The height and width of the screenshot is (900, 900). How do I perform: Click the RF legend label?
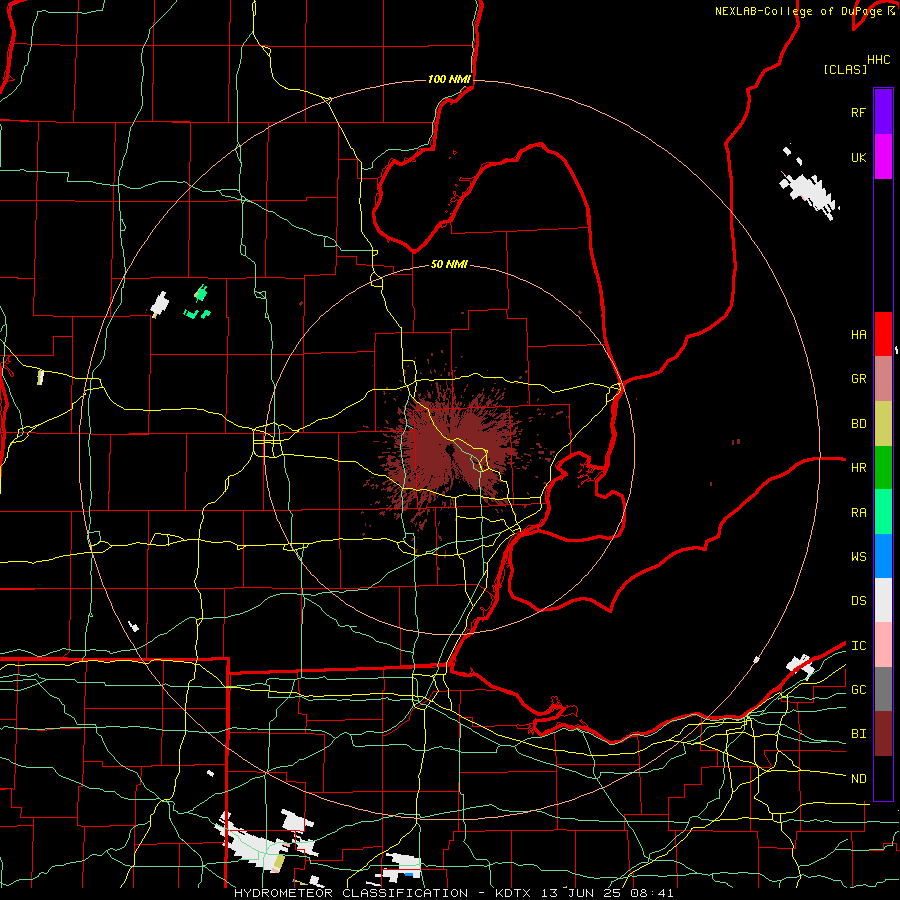coord(859,112)
